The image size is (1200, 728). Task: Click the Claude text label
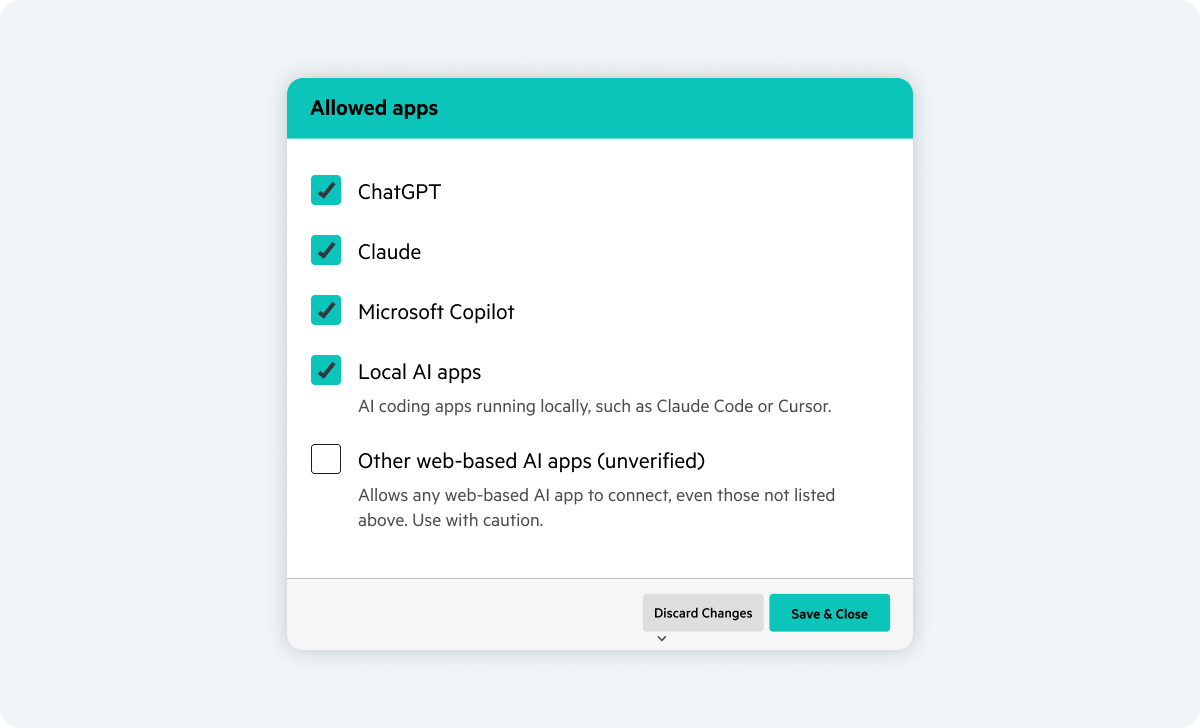tap(389, 252)
